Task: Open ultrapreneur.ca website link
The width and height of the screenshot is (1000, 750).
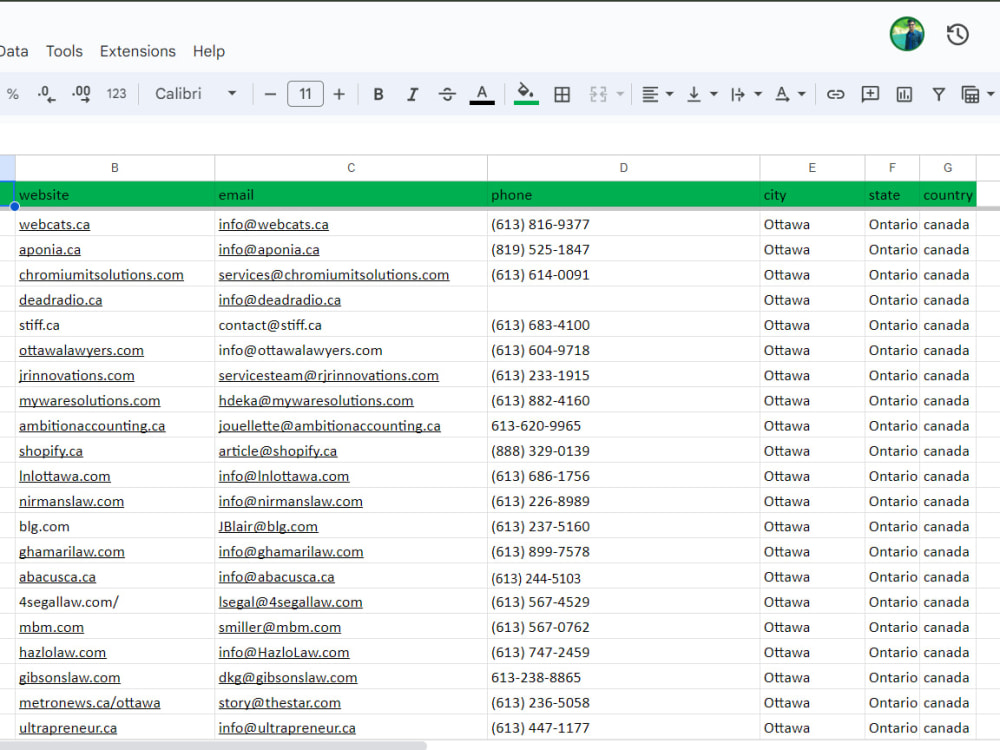Action: click(x=68, y=728)
